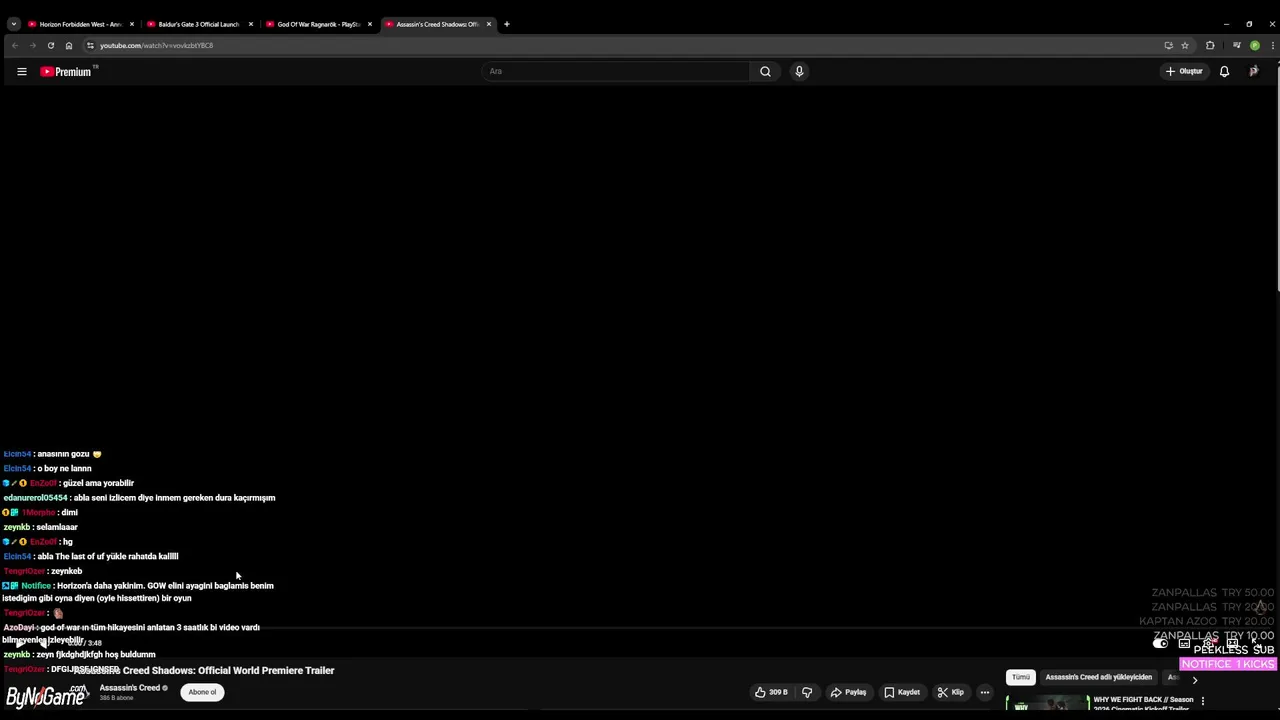Open the media control icon in toolbar

[x=1237, y=45]
